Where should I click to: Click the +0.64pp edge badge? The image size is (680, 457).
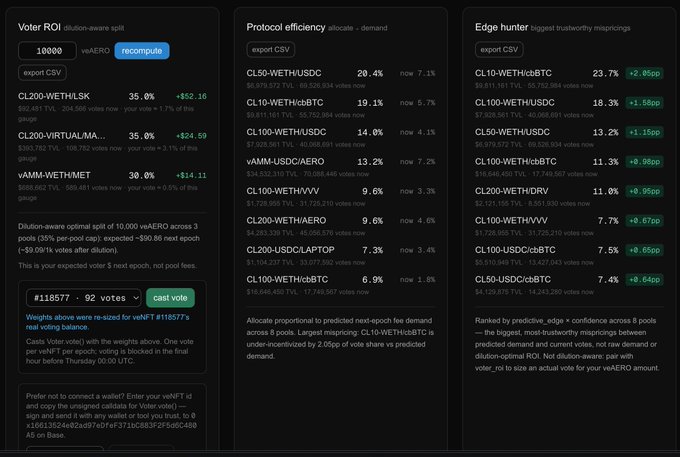click(x=644, y=280)
